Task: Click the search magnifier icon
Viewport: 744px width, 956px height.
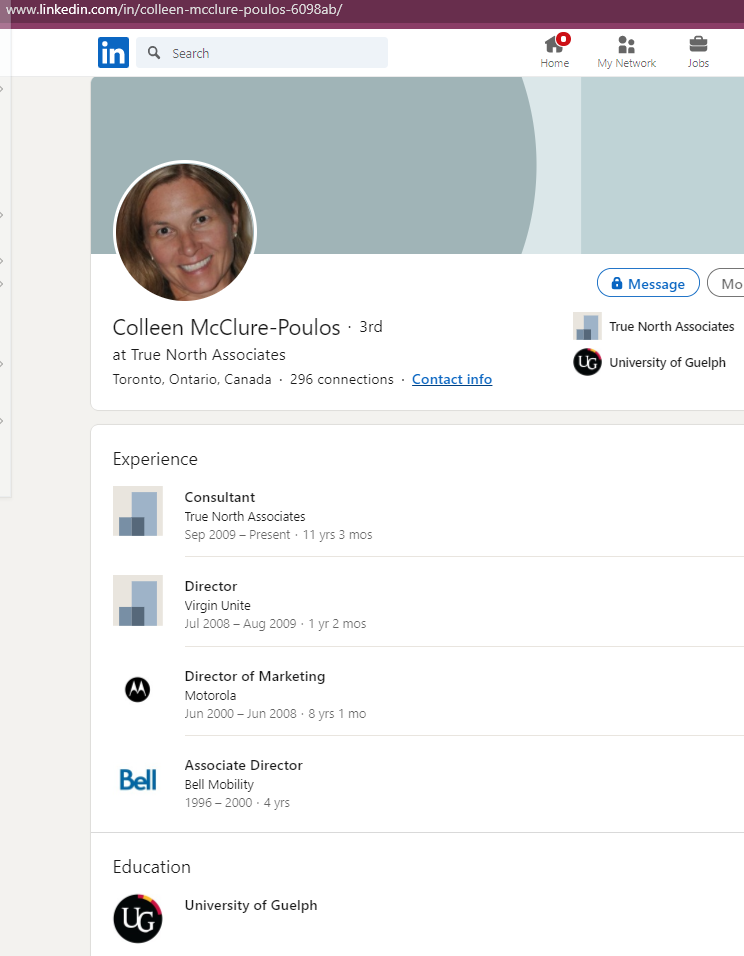Action: pos(154,53)
